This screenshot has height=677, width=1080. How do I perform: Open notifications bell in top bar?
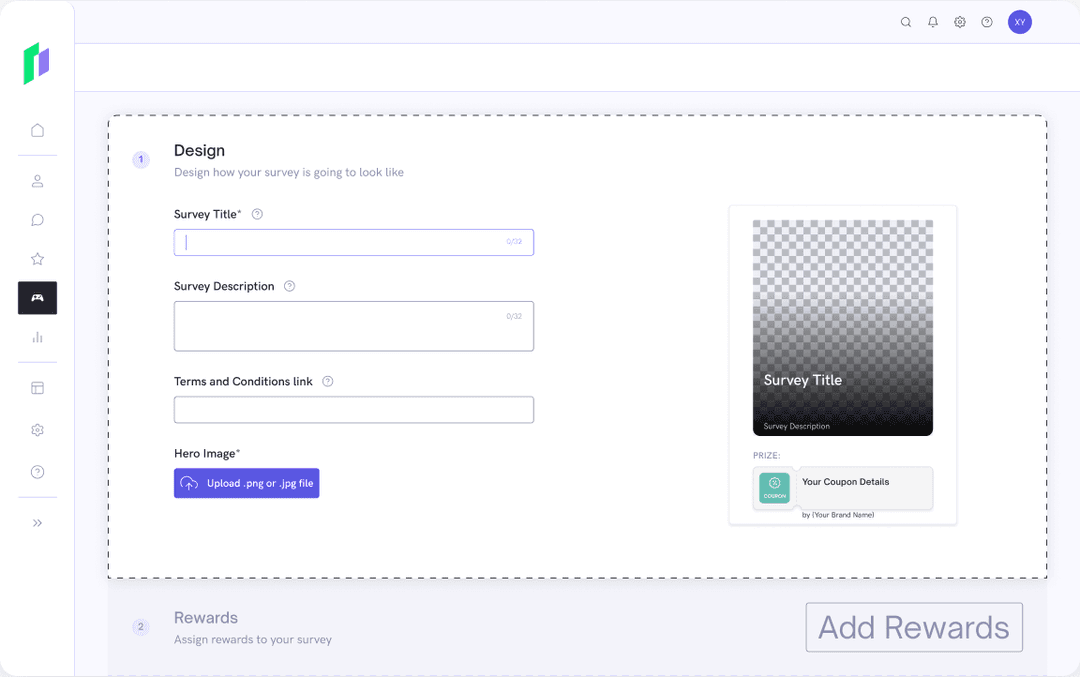pos(933,22)
